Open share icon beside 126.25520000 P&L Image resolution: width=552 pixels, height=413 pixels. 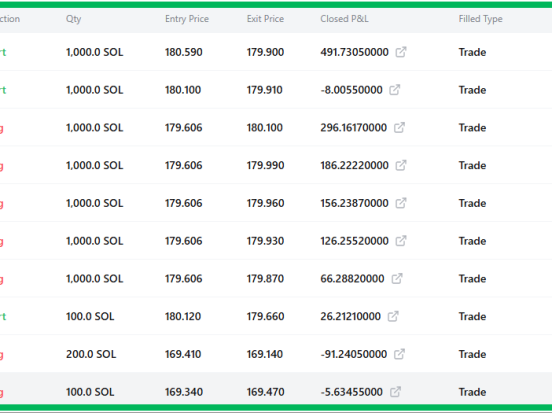[401, 241]
